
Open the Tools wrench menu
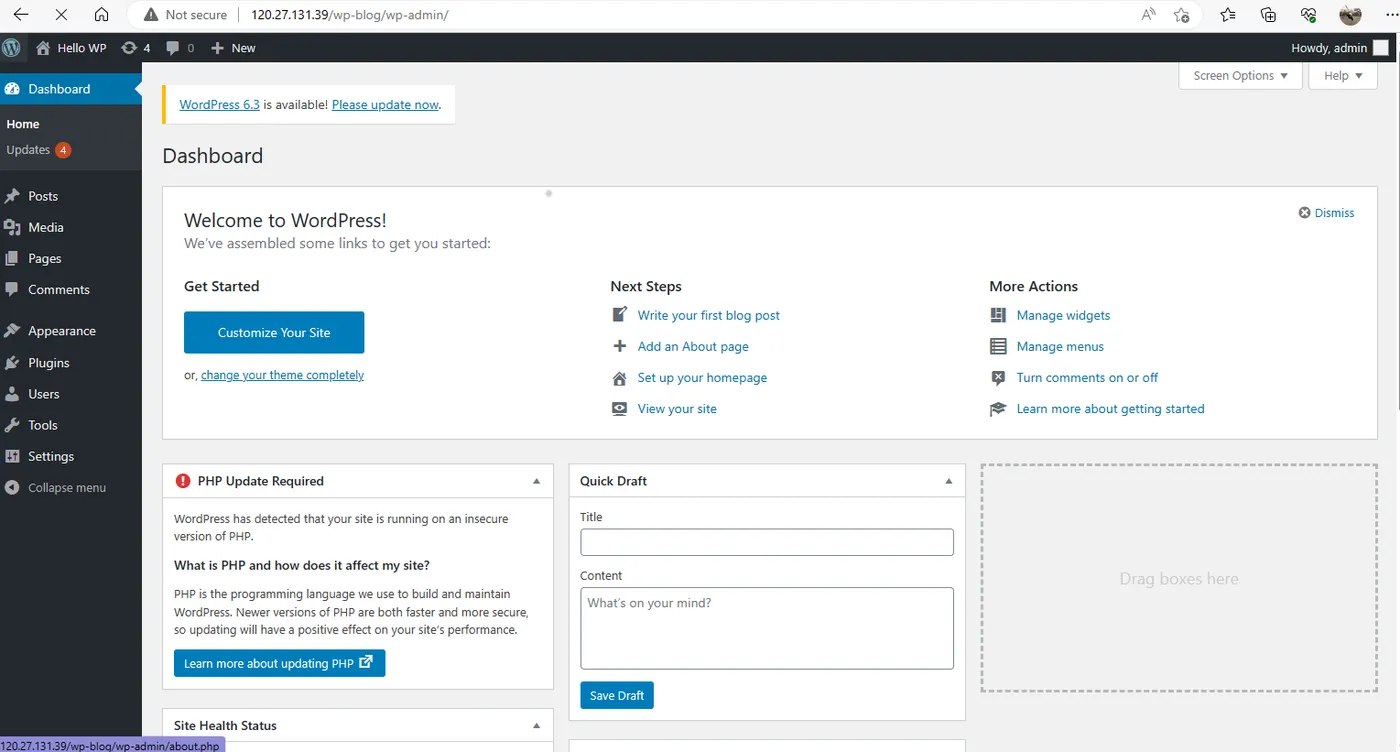(71, 425)
